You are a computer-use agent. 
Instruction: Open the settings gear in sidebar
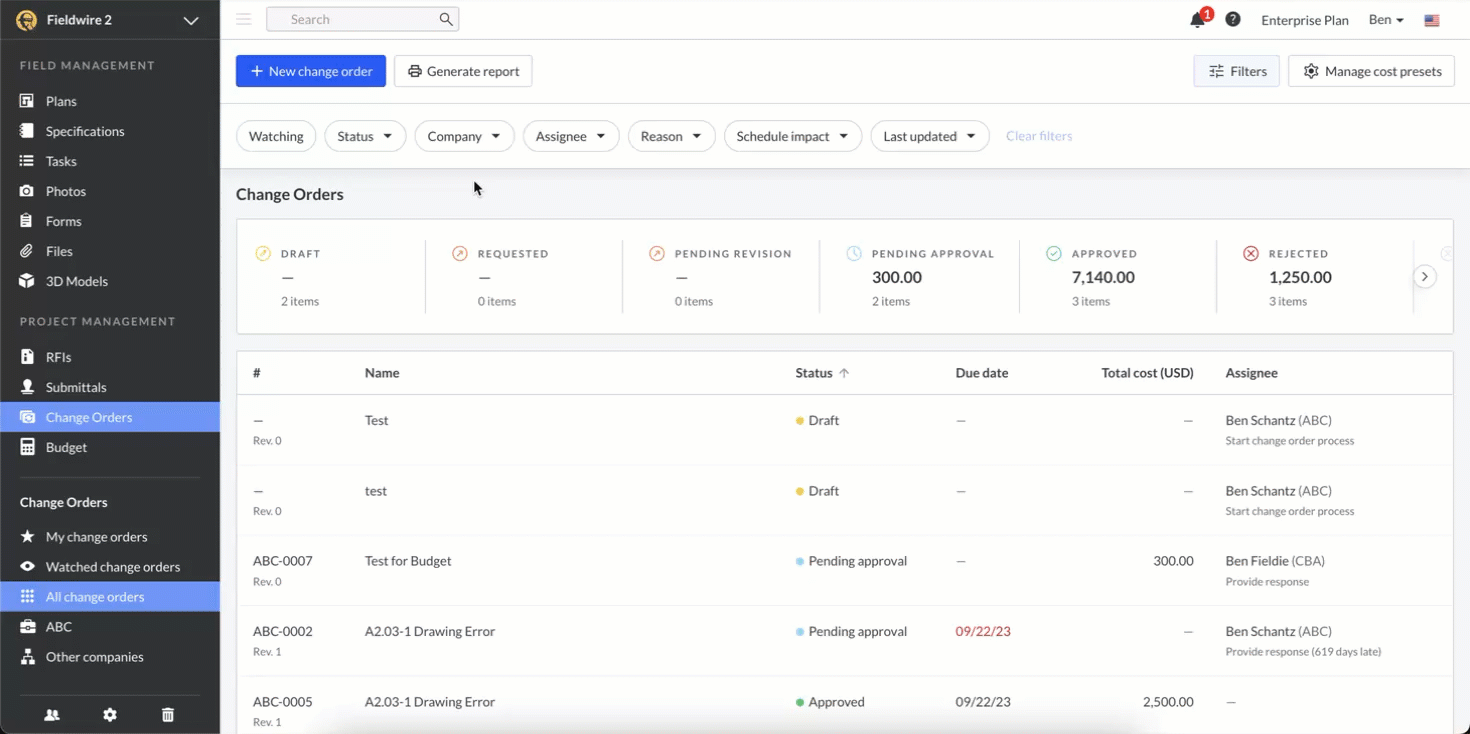click(x=110, y=715)
